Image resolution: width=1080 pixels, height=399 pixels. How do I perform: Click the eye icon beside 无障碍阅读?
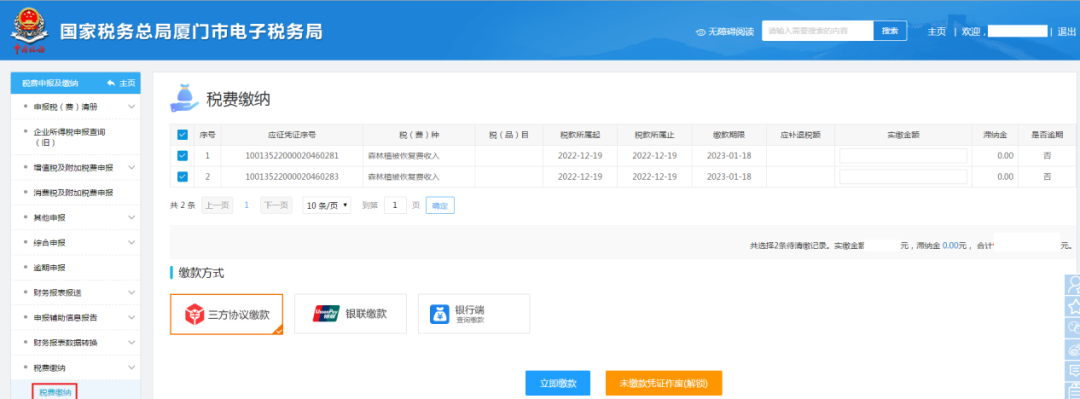(x=700, y=32)
